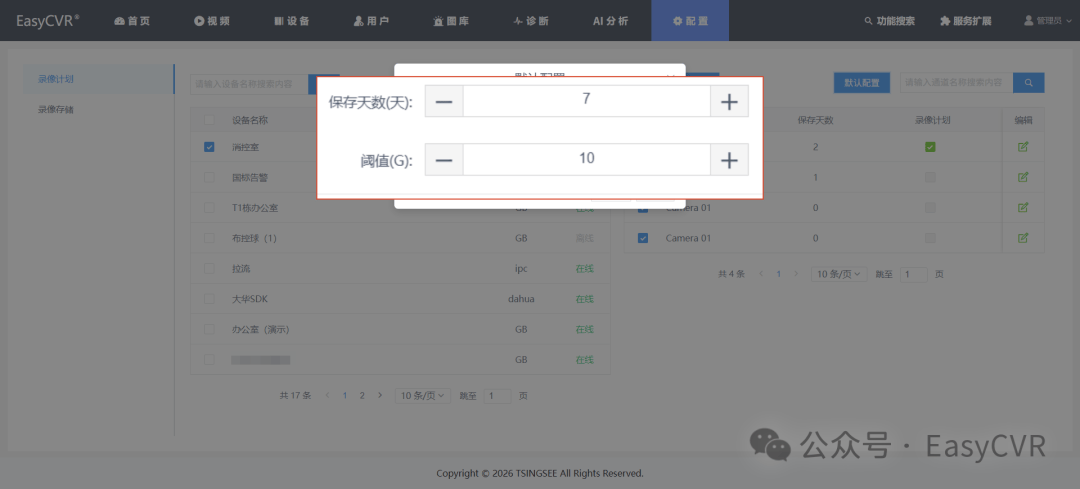Open the 诊断 diagnostics menu
The image size is (1080, 489).
(x=531, y=21)
